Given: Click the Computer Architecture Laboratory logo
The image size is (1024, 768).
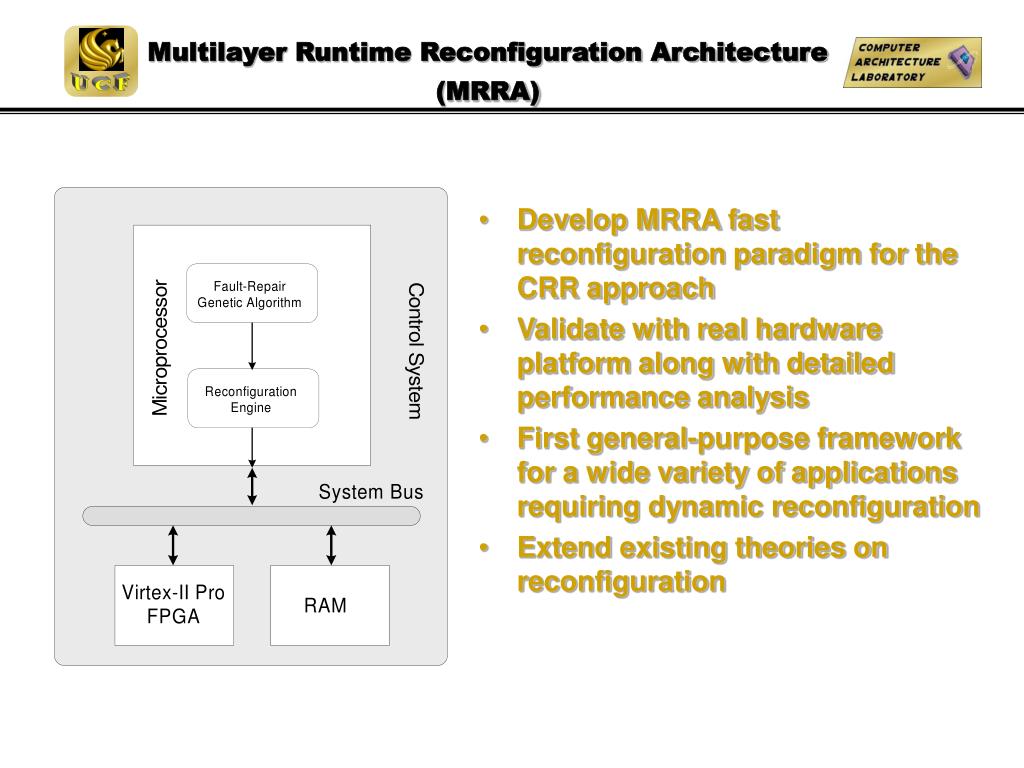Looking at the screenshot, I should tap(912, 63).
